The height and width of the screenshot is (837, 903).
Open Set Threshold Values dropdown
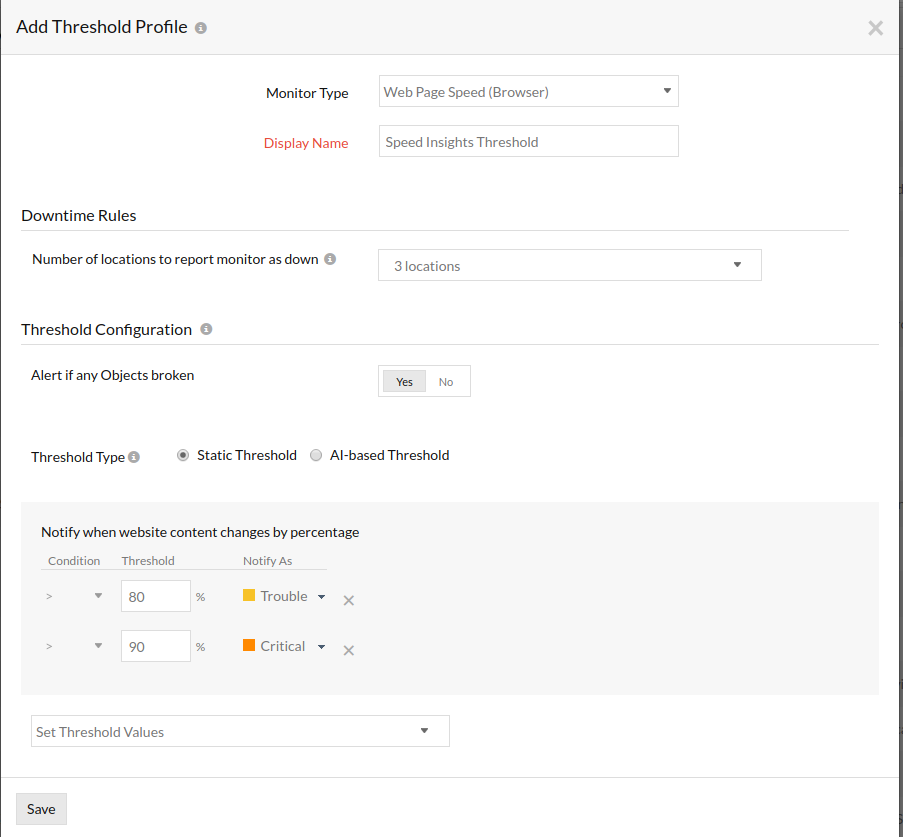240,731
